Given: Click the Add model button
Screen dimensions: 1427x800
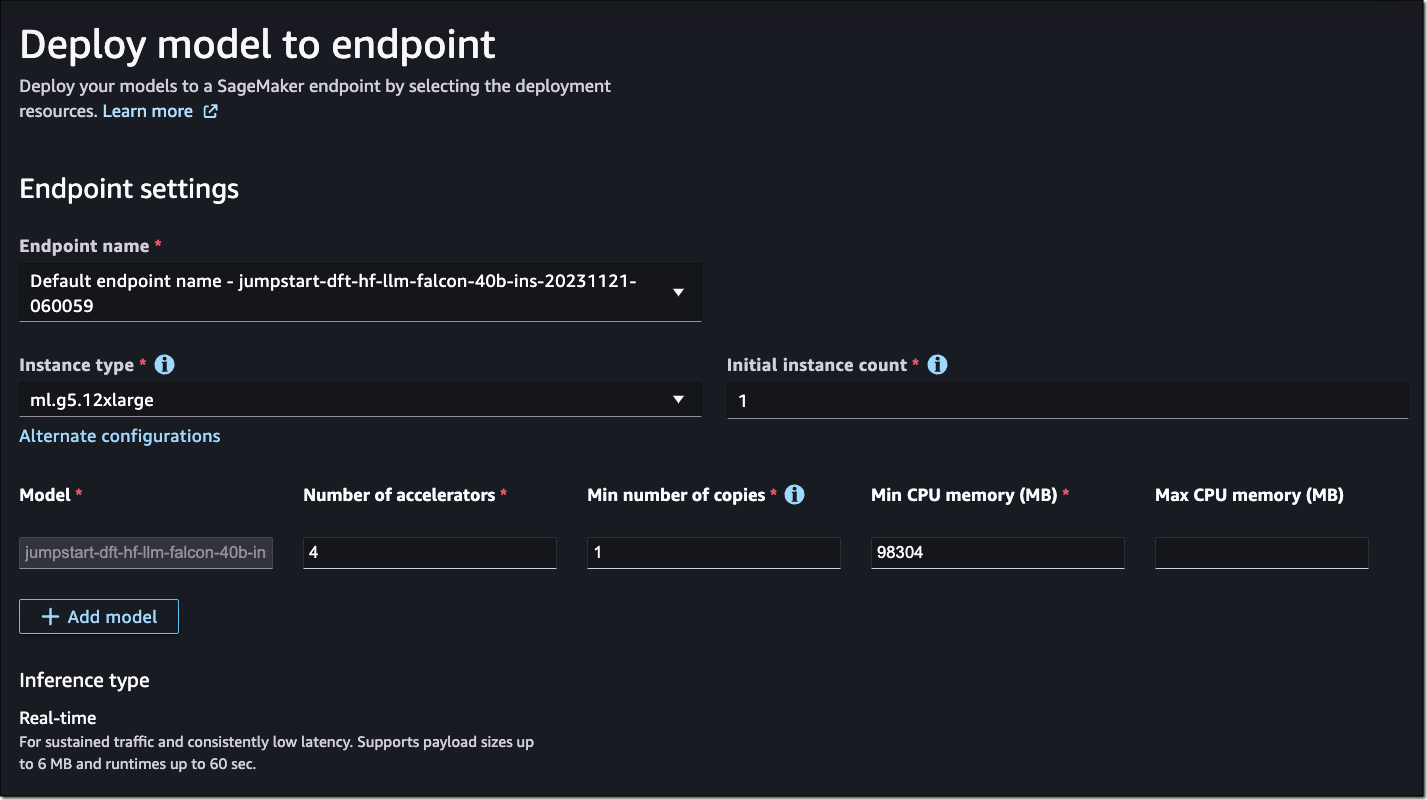Looking at the screenshot, I should coord(98,616).
